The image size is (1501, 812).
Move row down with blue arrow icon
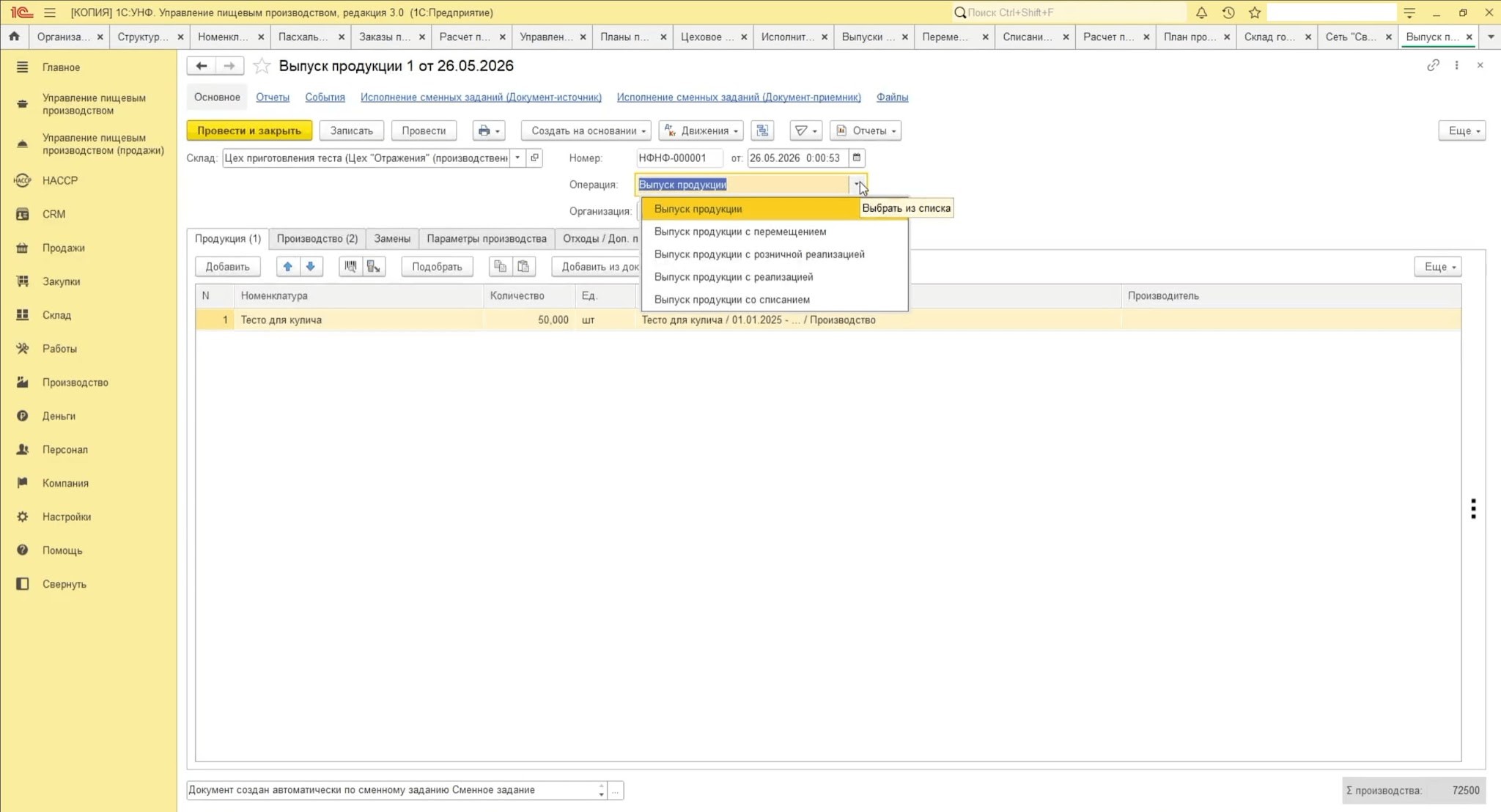[x=311, y=267]
